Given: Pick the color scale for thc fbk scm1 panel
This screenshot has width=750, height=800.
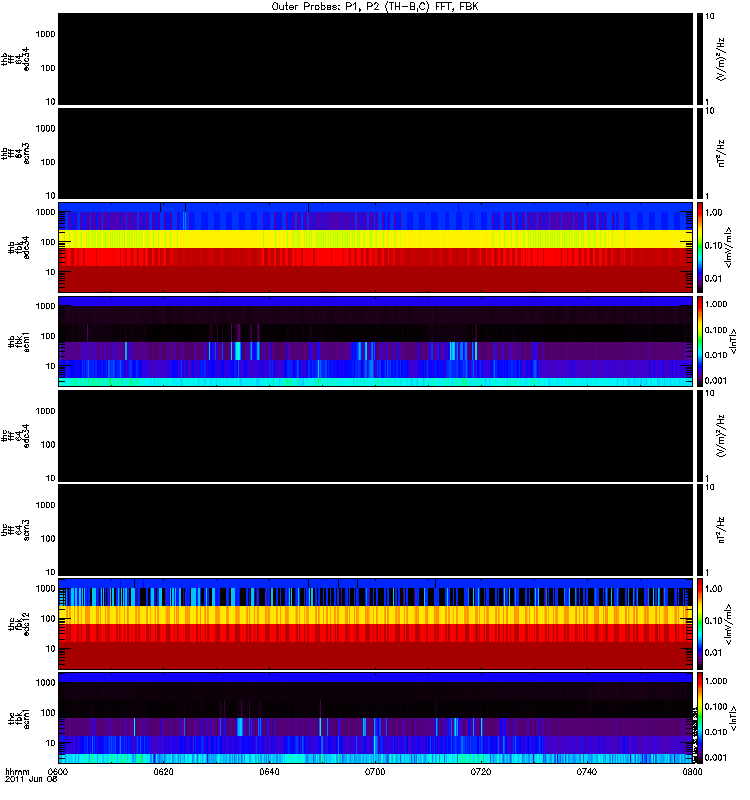Looking at the screenshot, I should [702, 717].
